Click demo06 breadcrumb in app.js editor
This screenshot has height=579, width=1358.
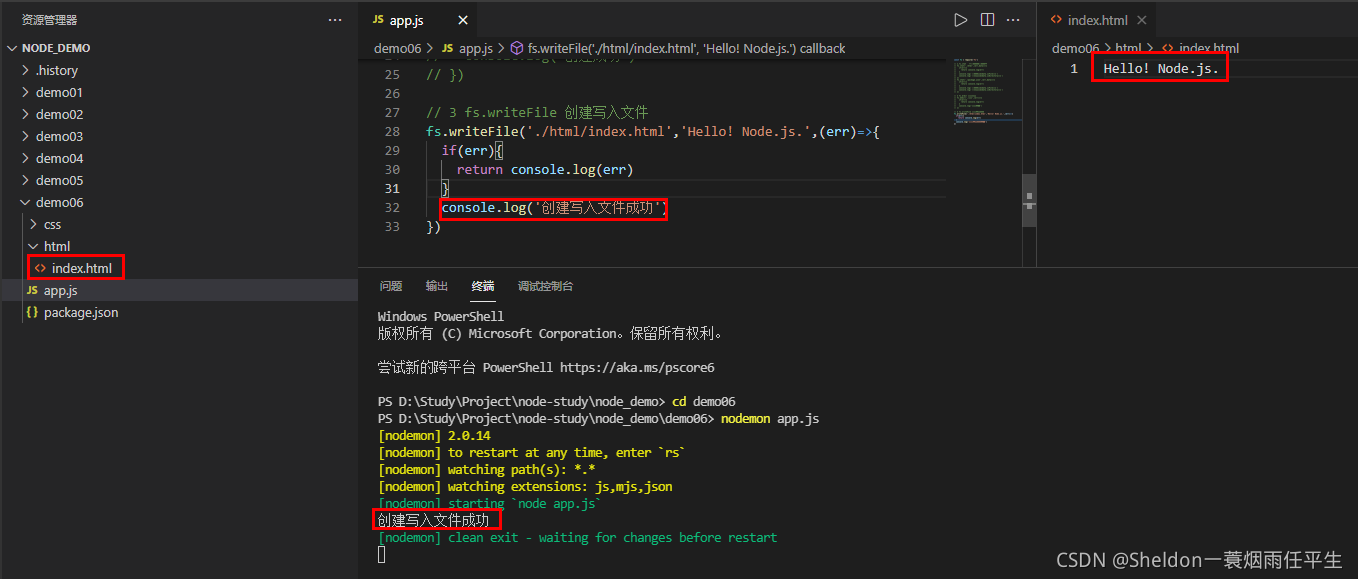pyautogui.click(x=397, y=48)
